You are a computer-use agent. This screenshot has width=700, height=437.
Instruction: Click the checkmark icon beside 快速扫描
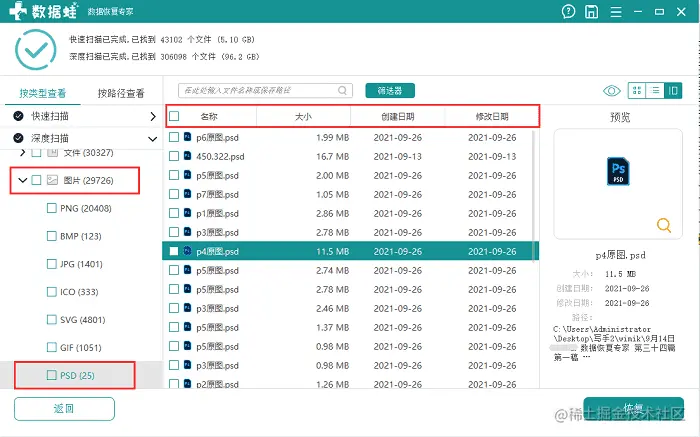click(x=18, y=116)
